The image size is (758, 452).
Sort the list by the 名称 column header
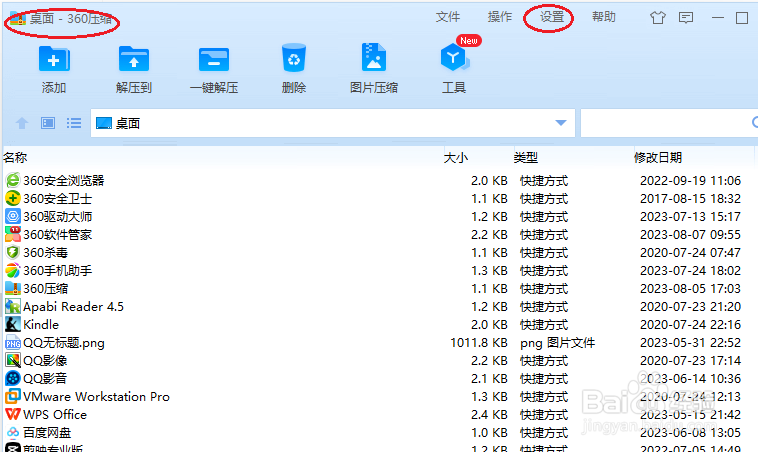15,157
